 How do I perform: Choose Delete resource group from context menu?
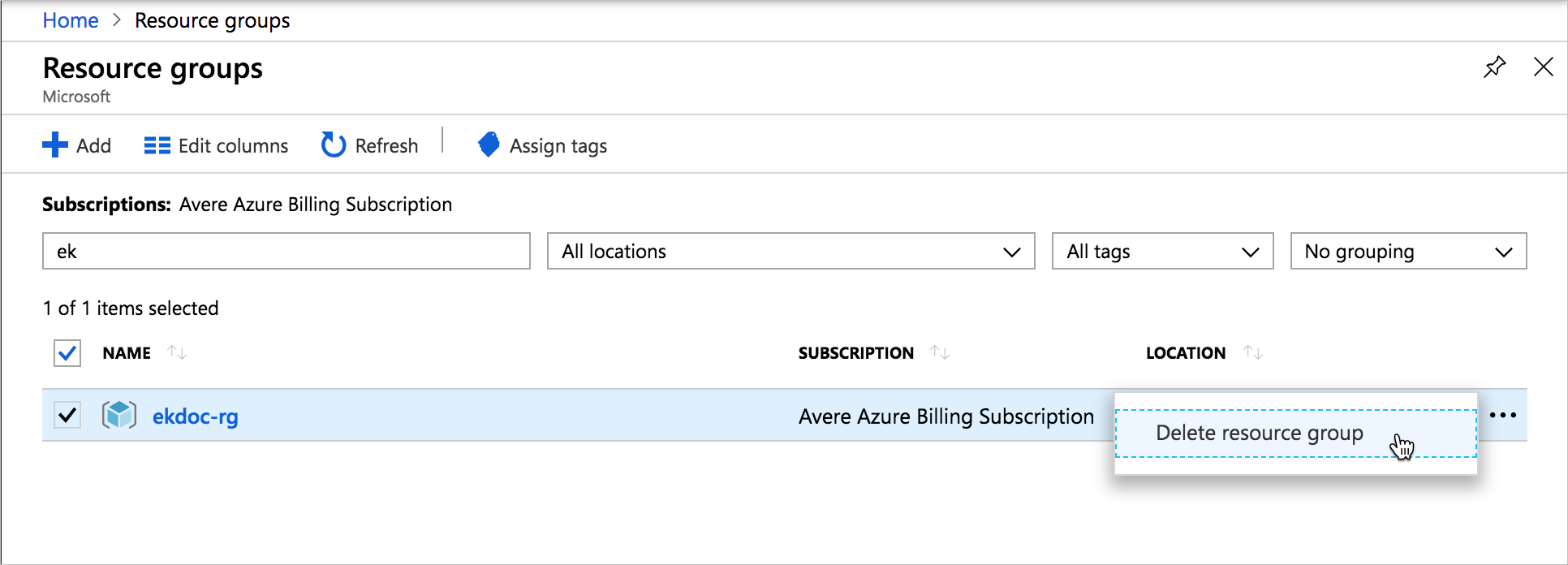(1259, 433)
